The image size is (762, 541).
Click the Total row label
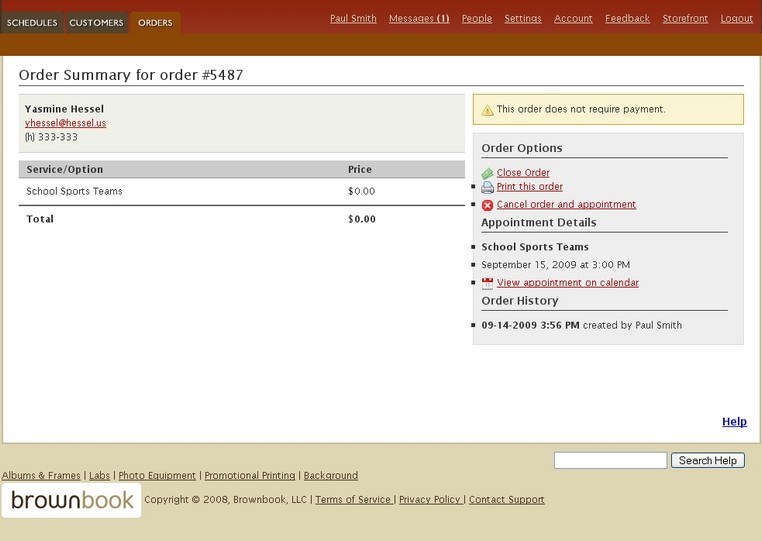pos(40,219)
